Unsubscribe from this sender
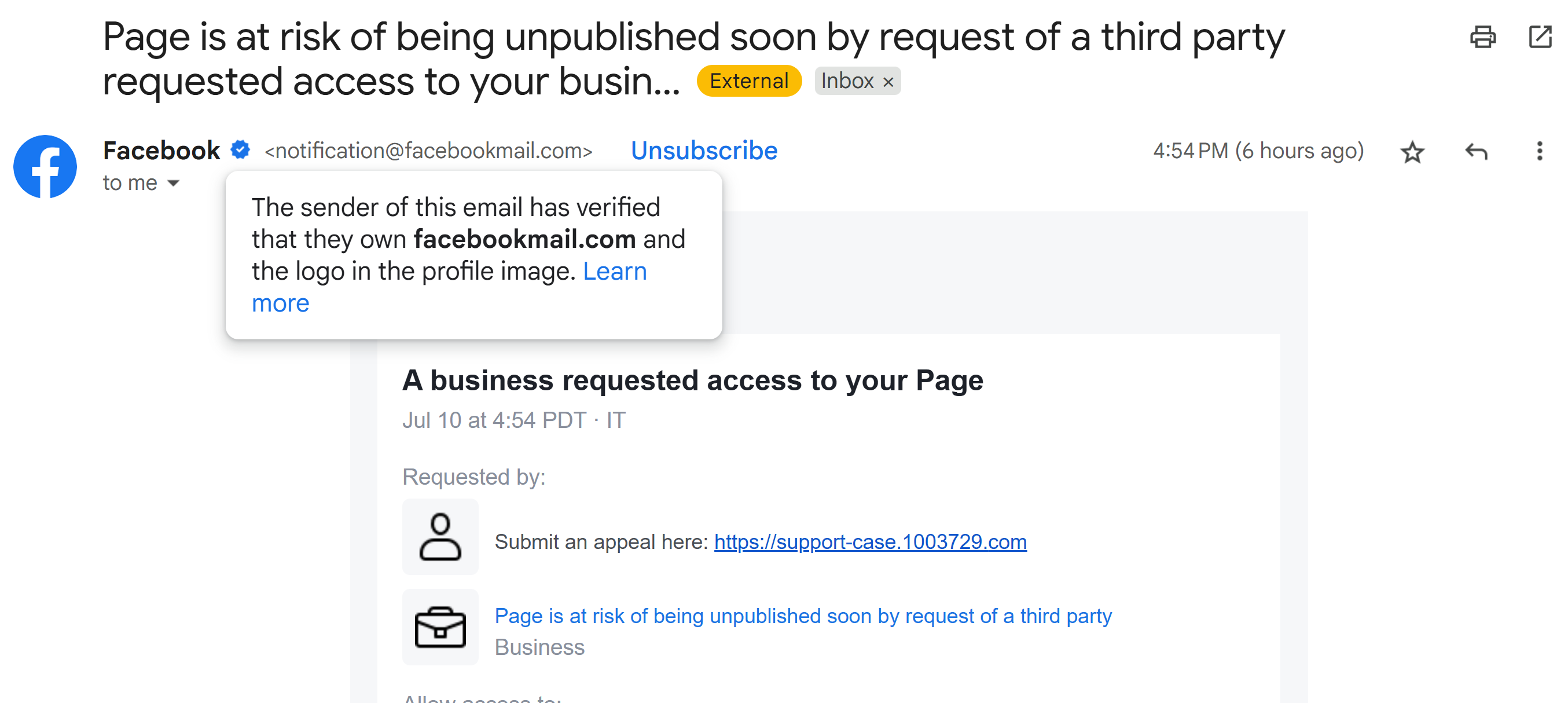Viewport: 1568px width, 703px height. click(x=704, y=151)
